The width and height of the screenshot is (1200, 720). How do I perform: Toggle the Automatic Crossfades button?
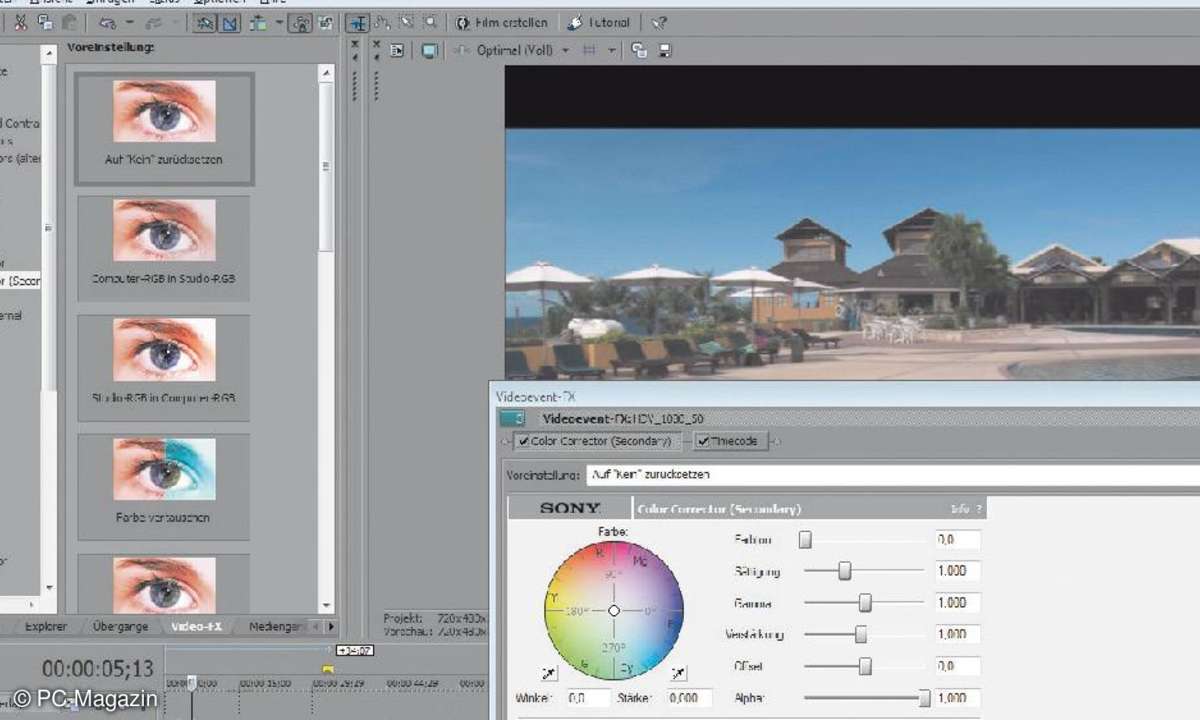click(x=230, y=22)
